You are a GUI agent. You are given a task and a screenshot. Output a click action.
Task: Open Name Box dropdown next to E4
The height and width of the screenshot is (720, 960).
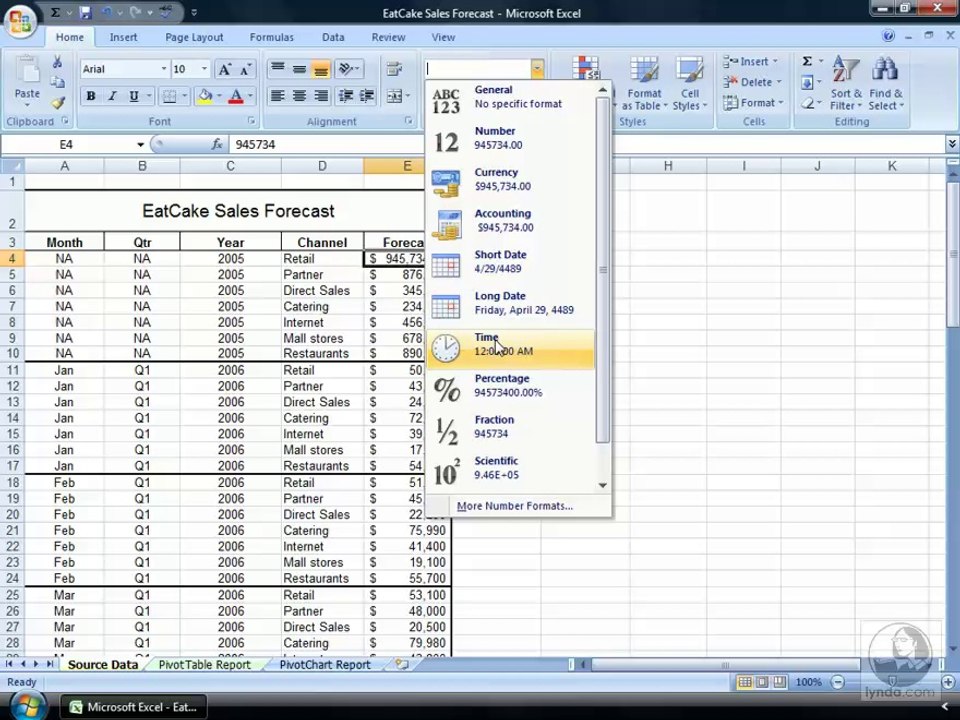point(140,144)
